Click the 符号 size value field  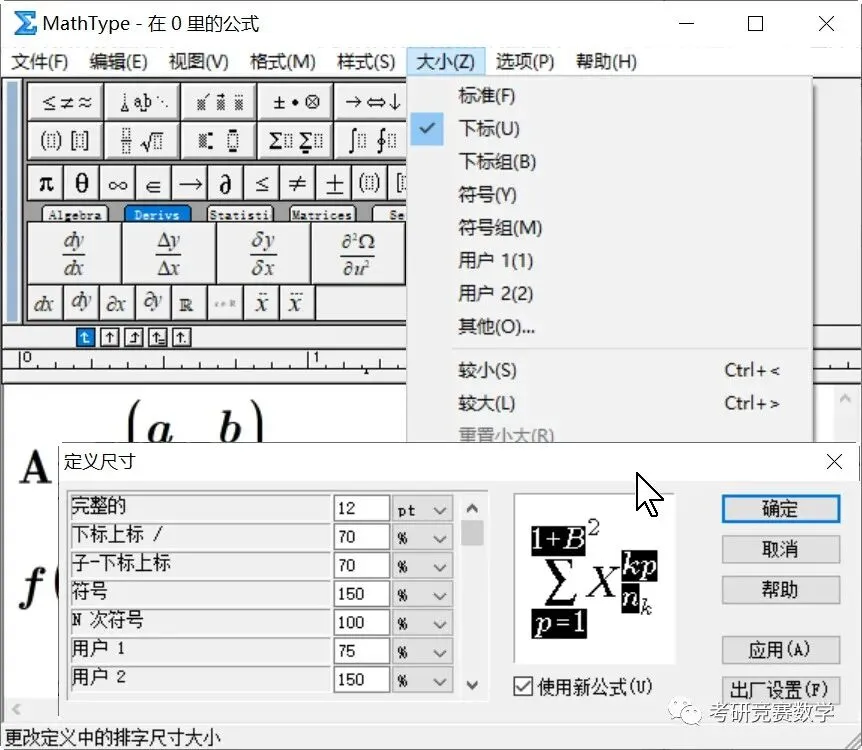click(361, 594)
